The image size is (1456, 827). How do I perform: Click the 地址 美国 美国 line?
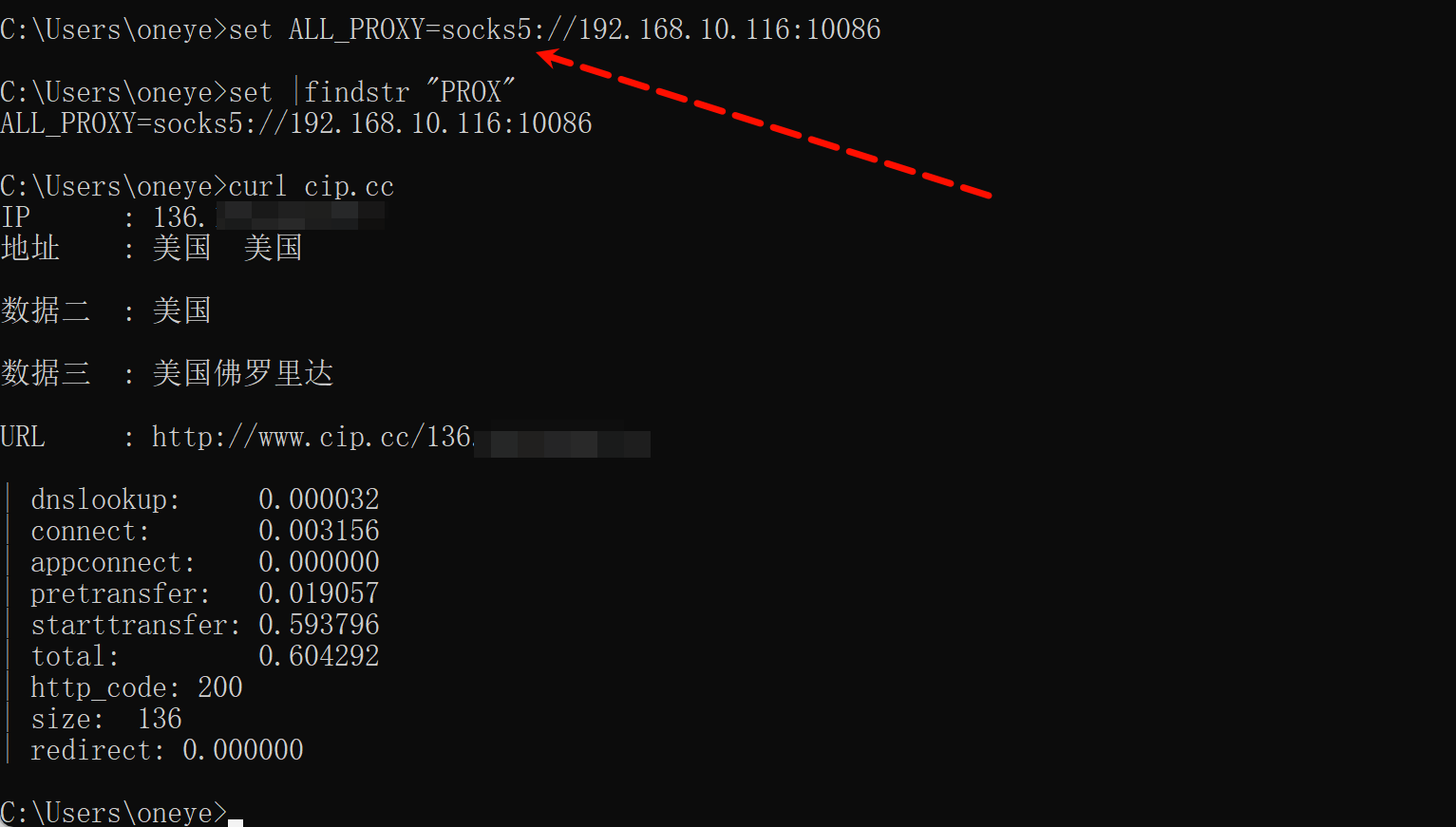click(152, 249)
